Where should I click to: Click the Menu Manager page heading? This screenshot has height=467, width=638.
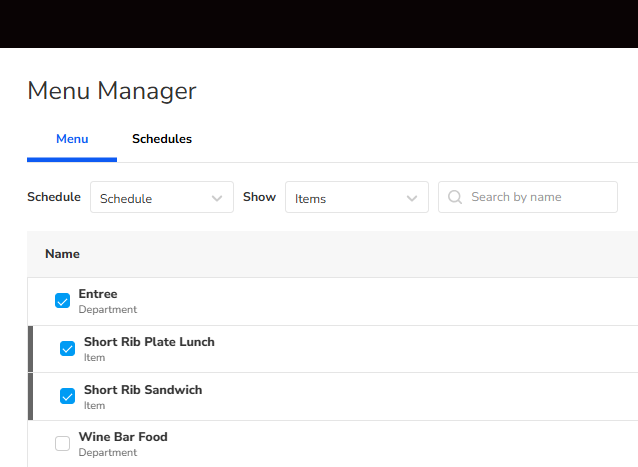[112, 91]
